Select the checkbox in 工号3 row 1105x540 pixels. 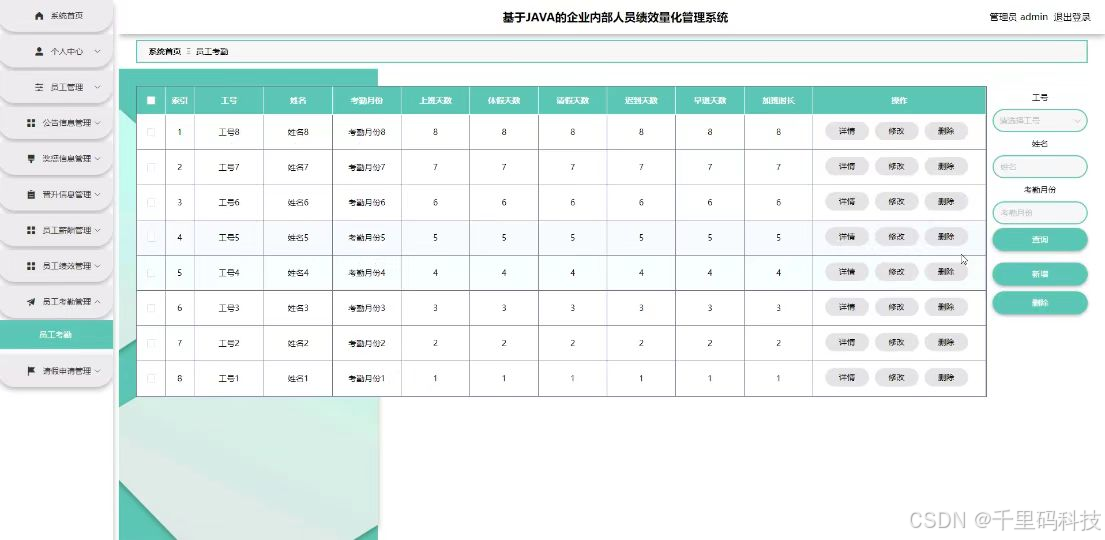coord(151,308)
